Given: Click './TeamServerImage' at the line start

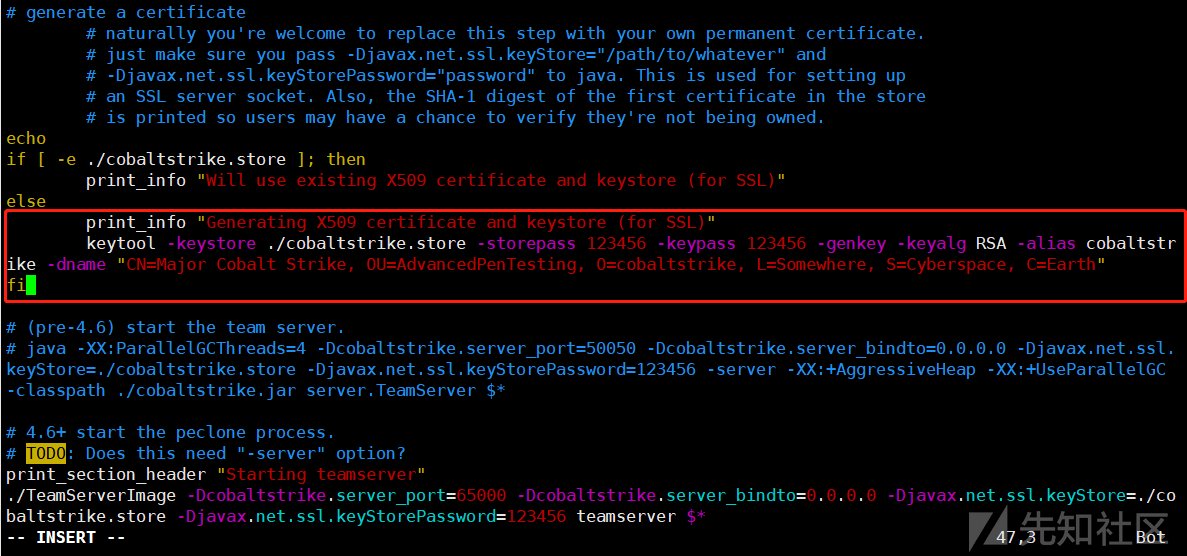Looking at the screenshot, I should (91, 495).
